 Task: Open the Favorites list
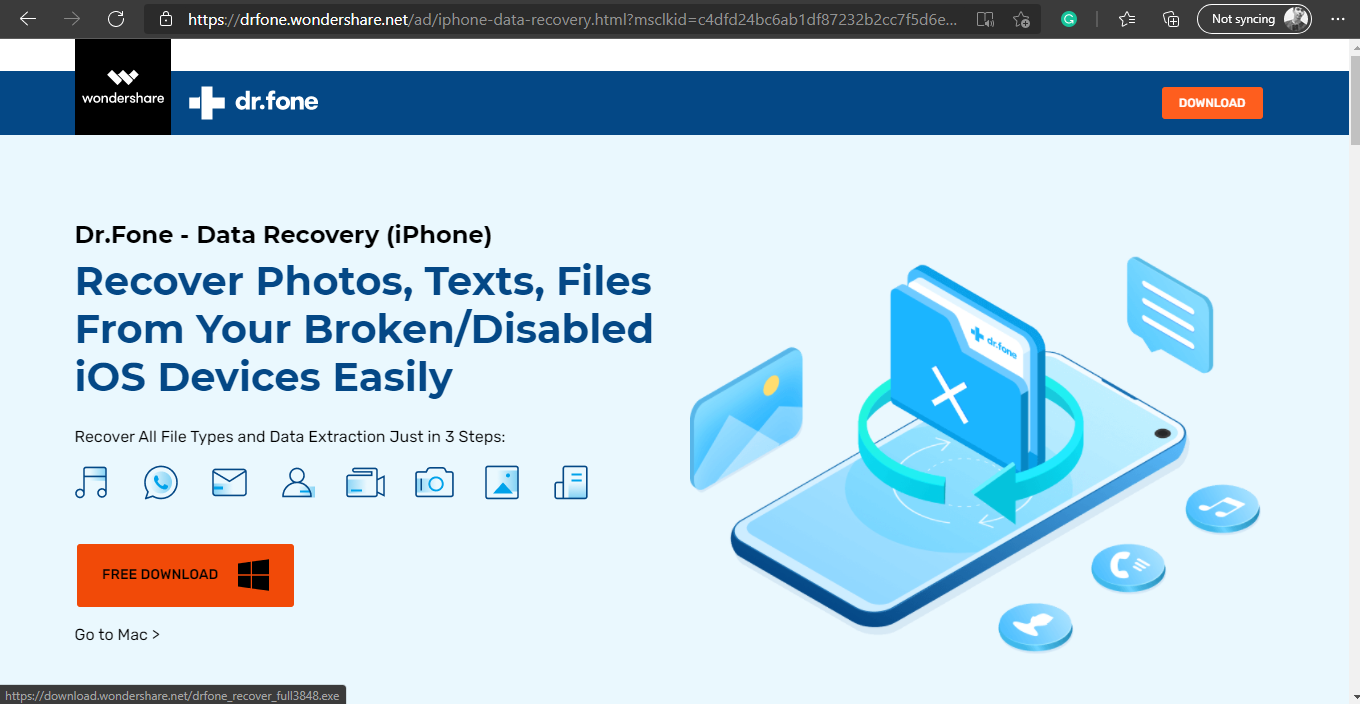pyautogui.click(x=1127, y=19)
